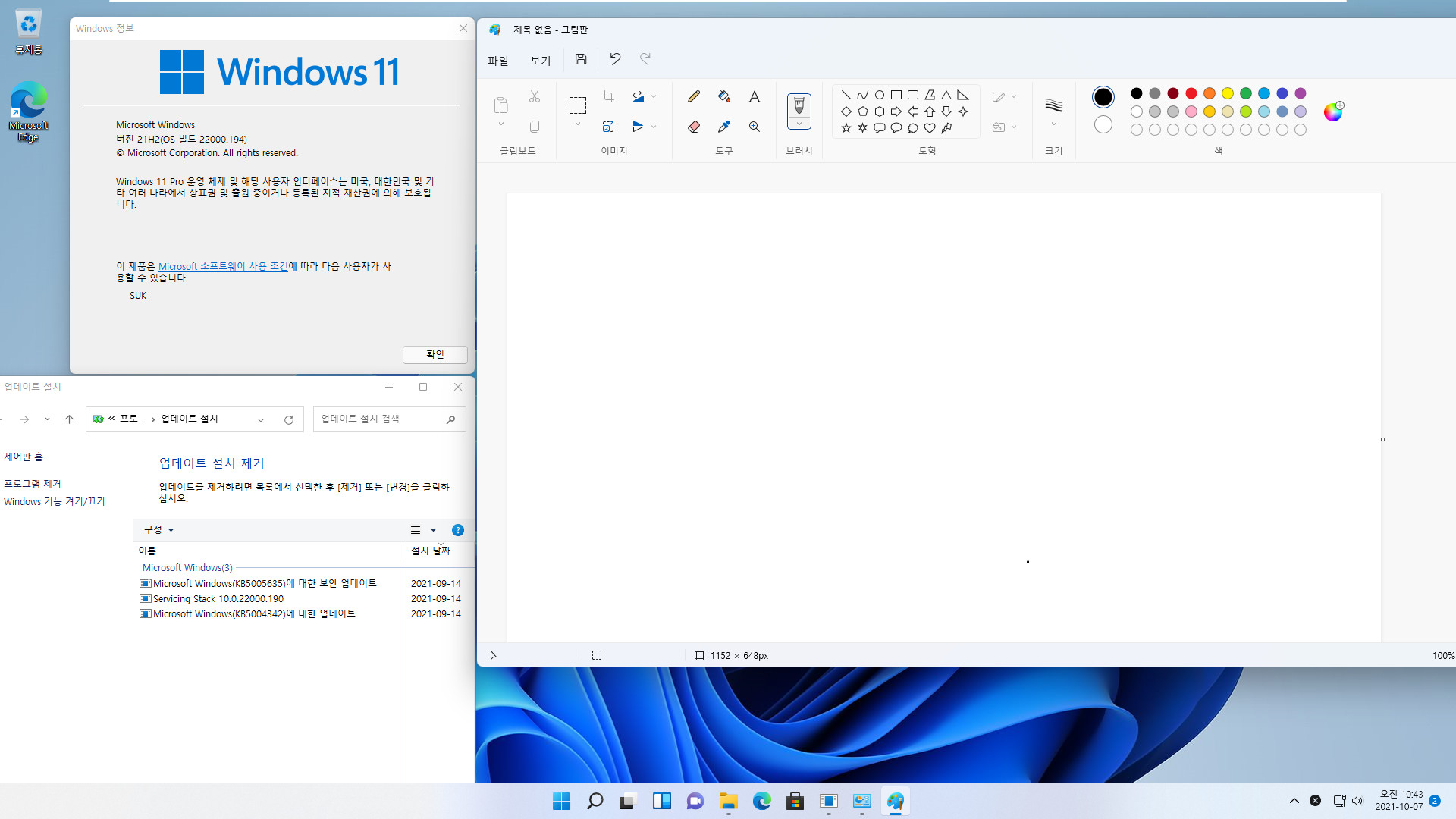
Task: Select the Color picker eyedropper tool
Action: click(x=723, y=127)
